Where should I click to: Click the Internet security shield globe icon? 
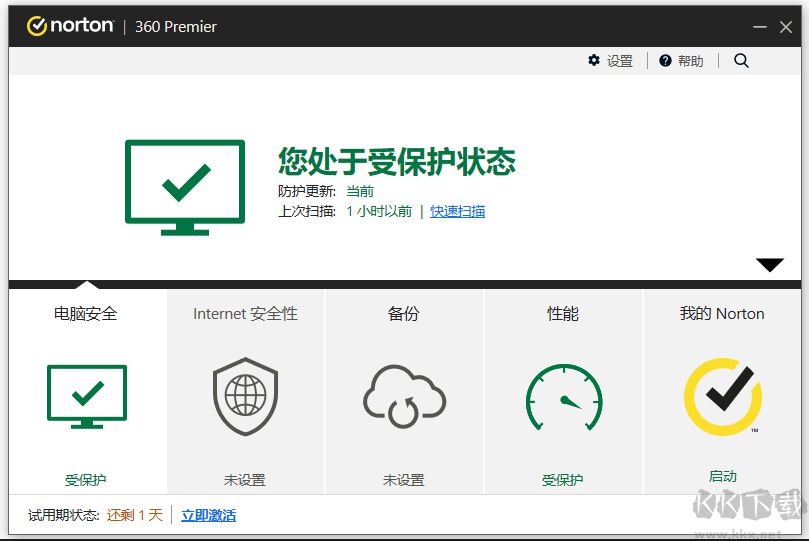tap(246, 396)
